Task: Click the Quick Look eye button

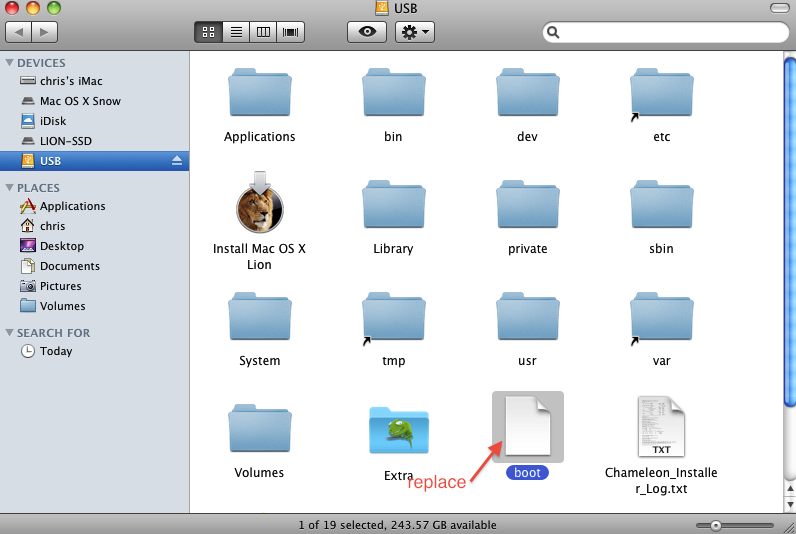Action: tap(367, 32)
